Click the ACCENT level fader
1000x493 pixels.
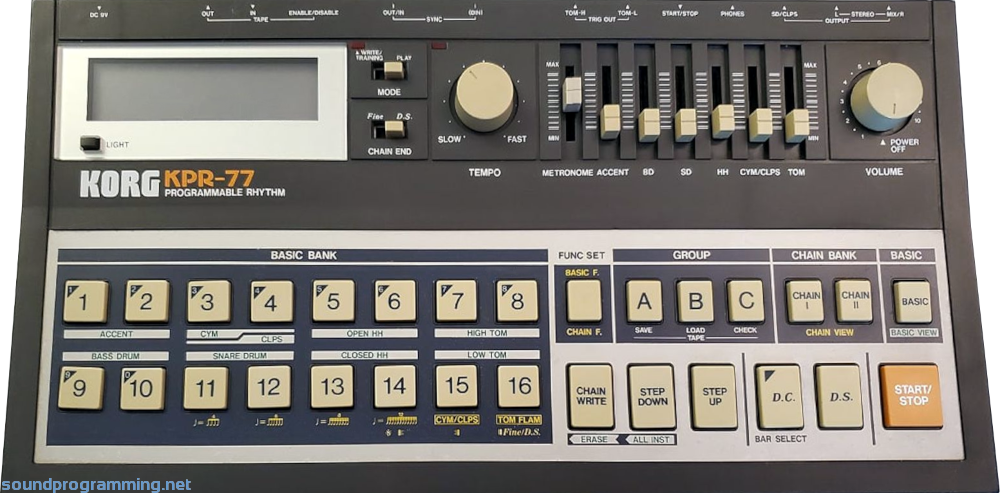(x=610, y=122)
